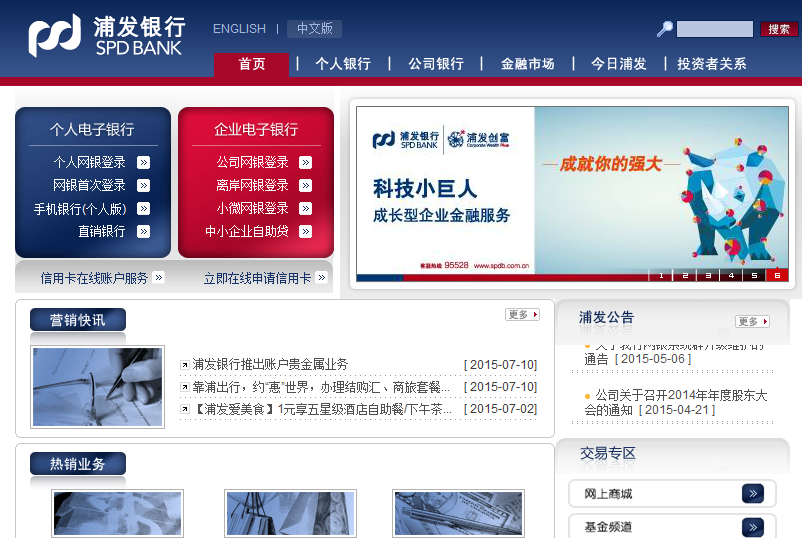802x538 pixels.
Task: Open the 首页 navigation tab
Action: coord(252,64)
